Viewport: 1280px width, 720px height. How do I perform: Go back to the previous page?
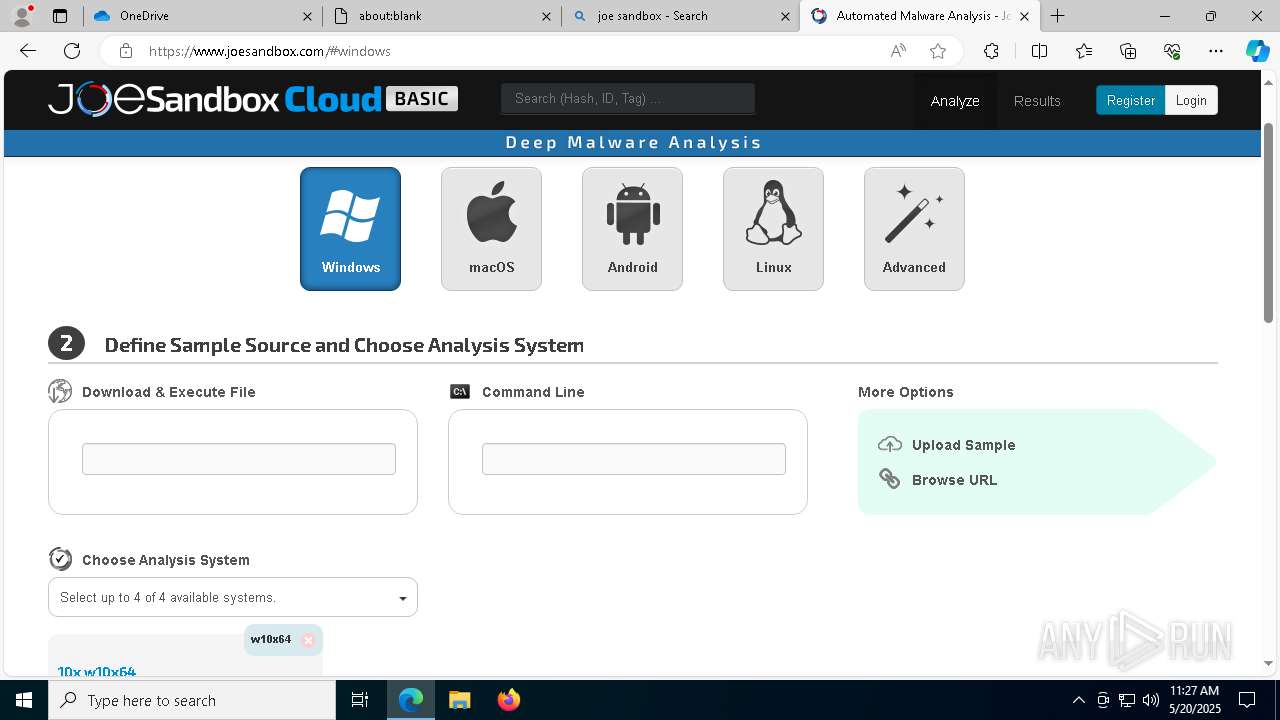click(28, 51)
